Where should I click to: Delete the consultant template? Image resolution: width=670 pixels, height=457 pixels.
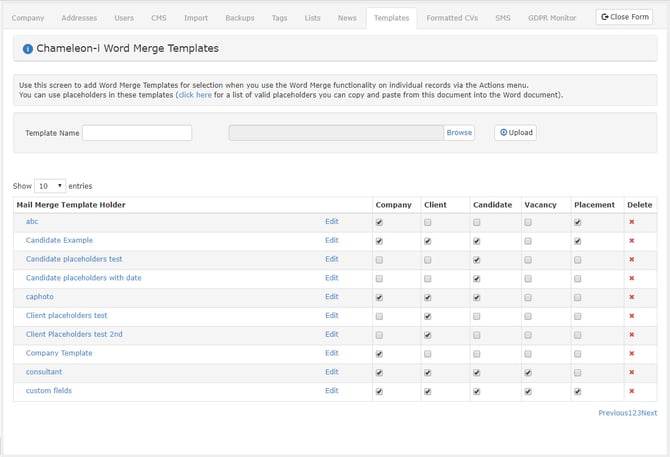pyautogui.click(x=632, y=372)
